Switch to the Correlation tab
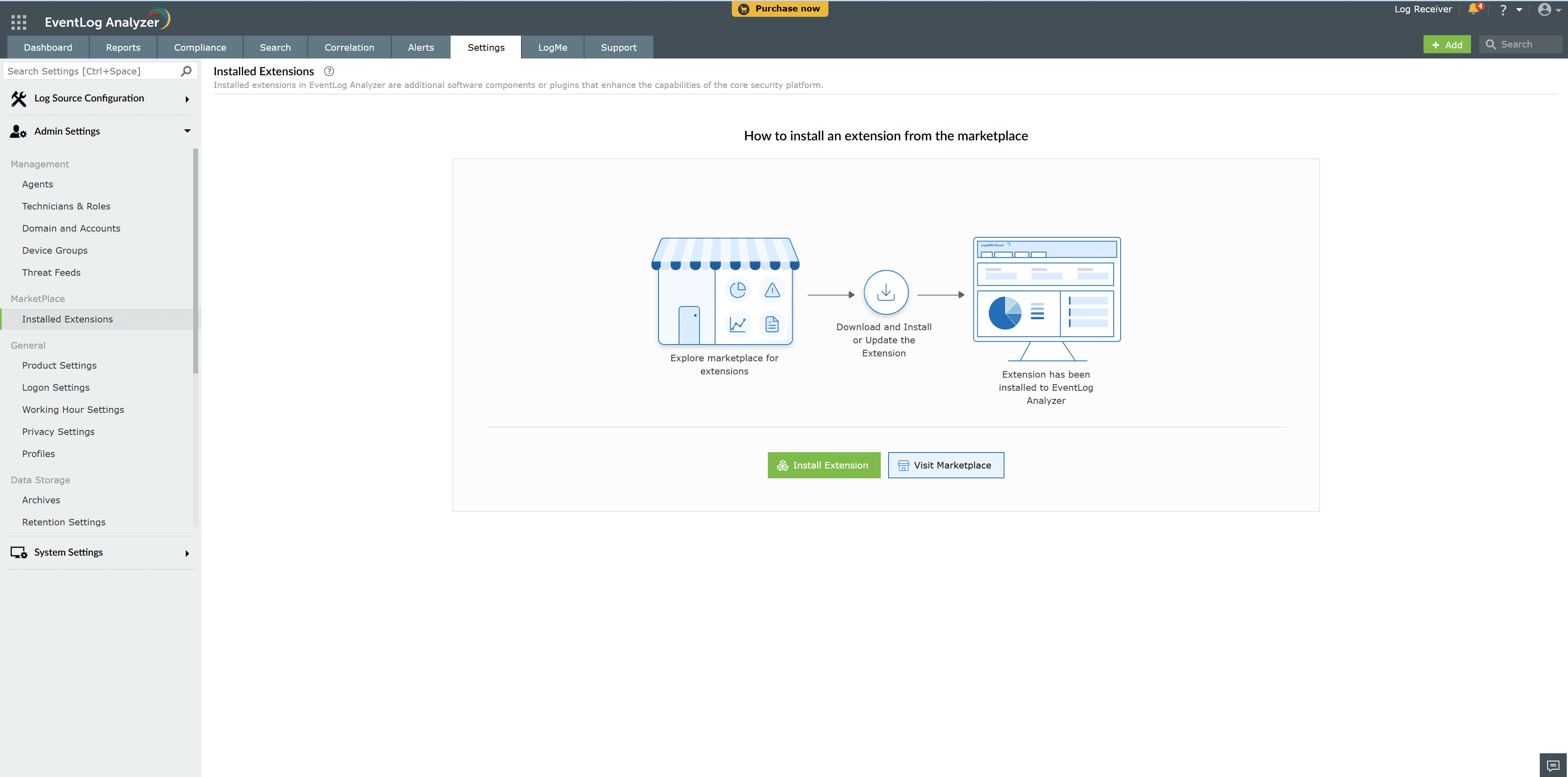The image size is (1568, 777). 350,47
